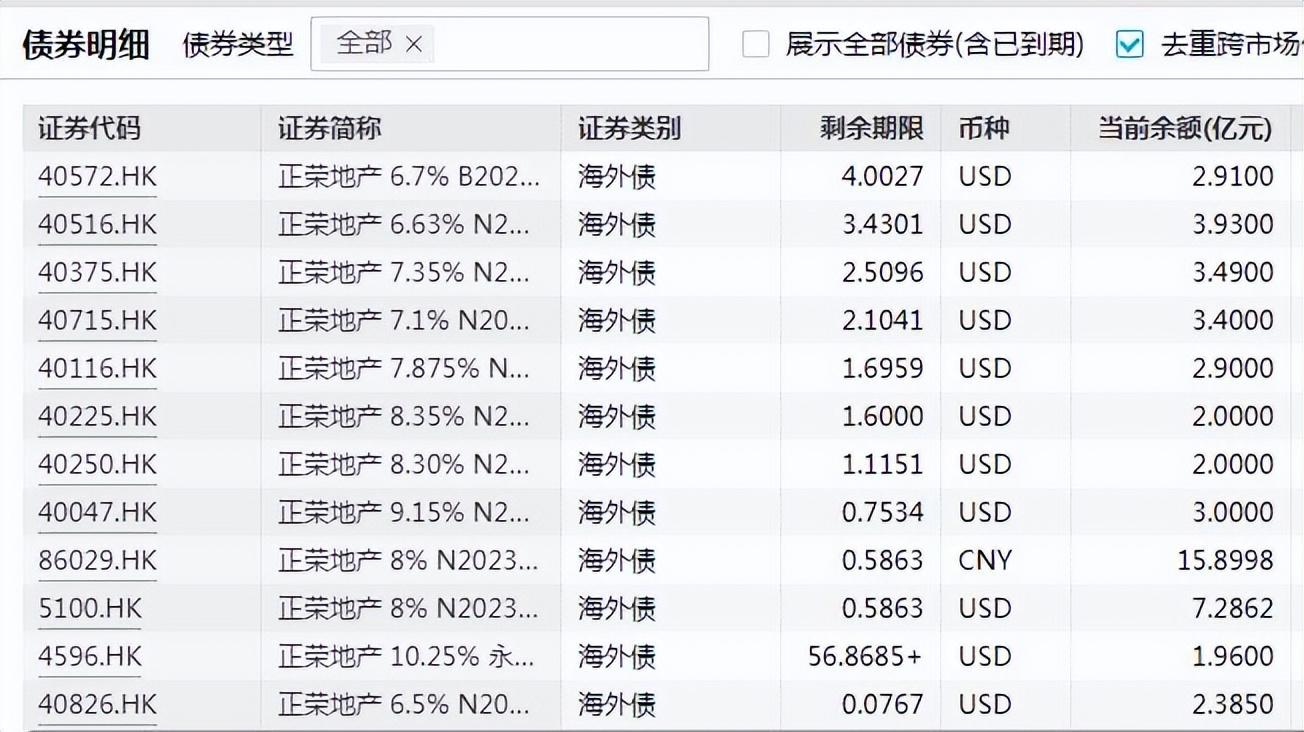Viewport: 1304px width, 732px height.
Task: Click balance value 3.9300
Action: pos(1233,225)
